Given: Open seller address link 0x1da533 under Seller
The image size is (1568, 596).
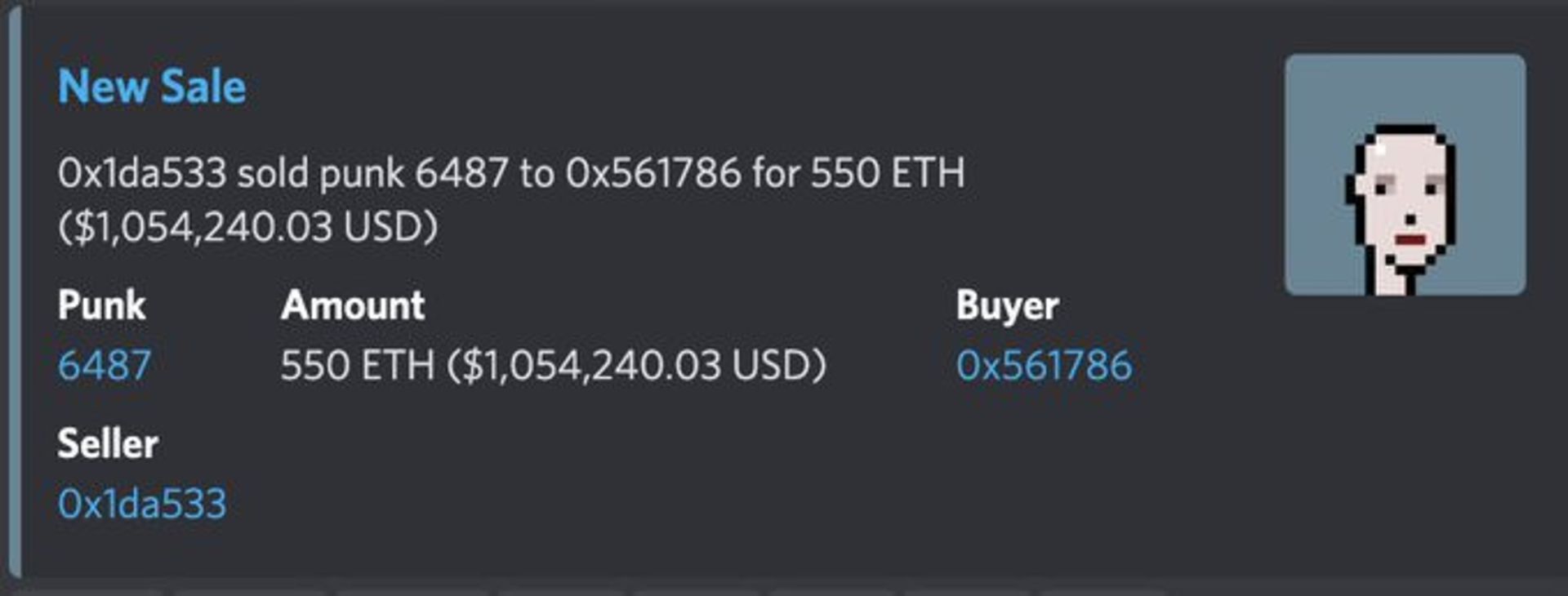Looking at the screenshot, I should coord(142,503).
